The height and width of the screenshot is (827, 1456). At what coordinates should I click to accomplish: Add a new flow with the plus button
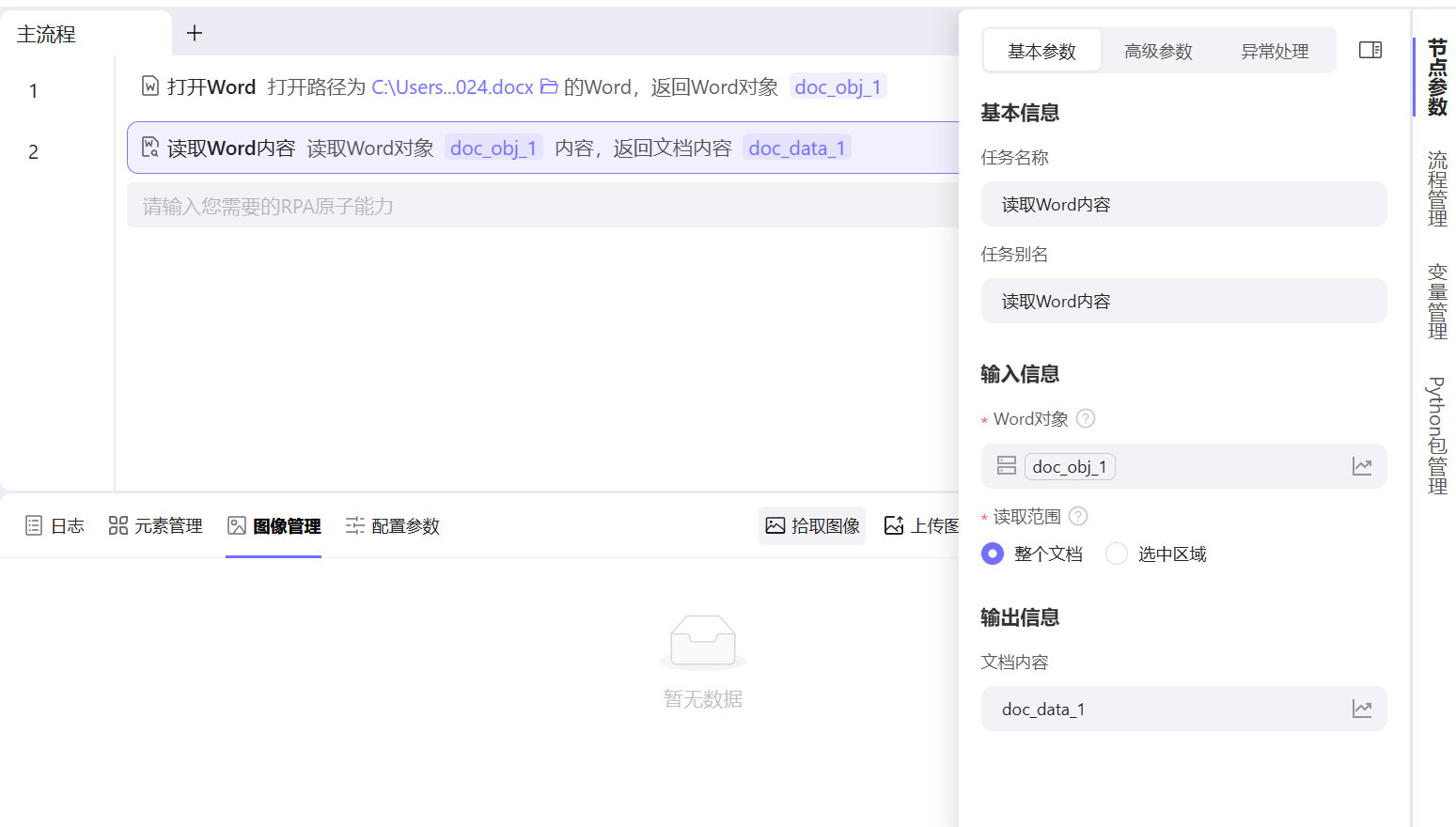coord(194,33)
